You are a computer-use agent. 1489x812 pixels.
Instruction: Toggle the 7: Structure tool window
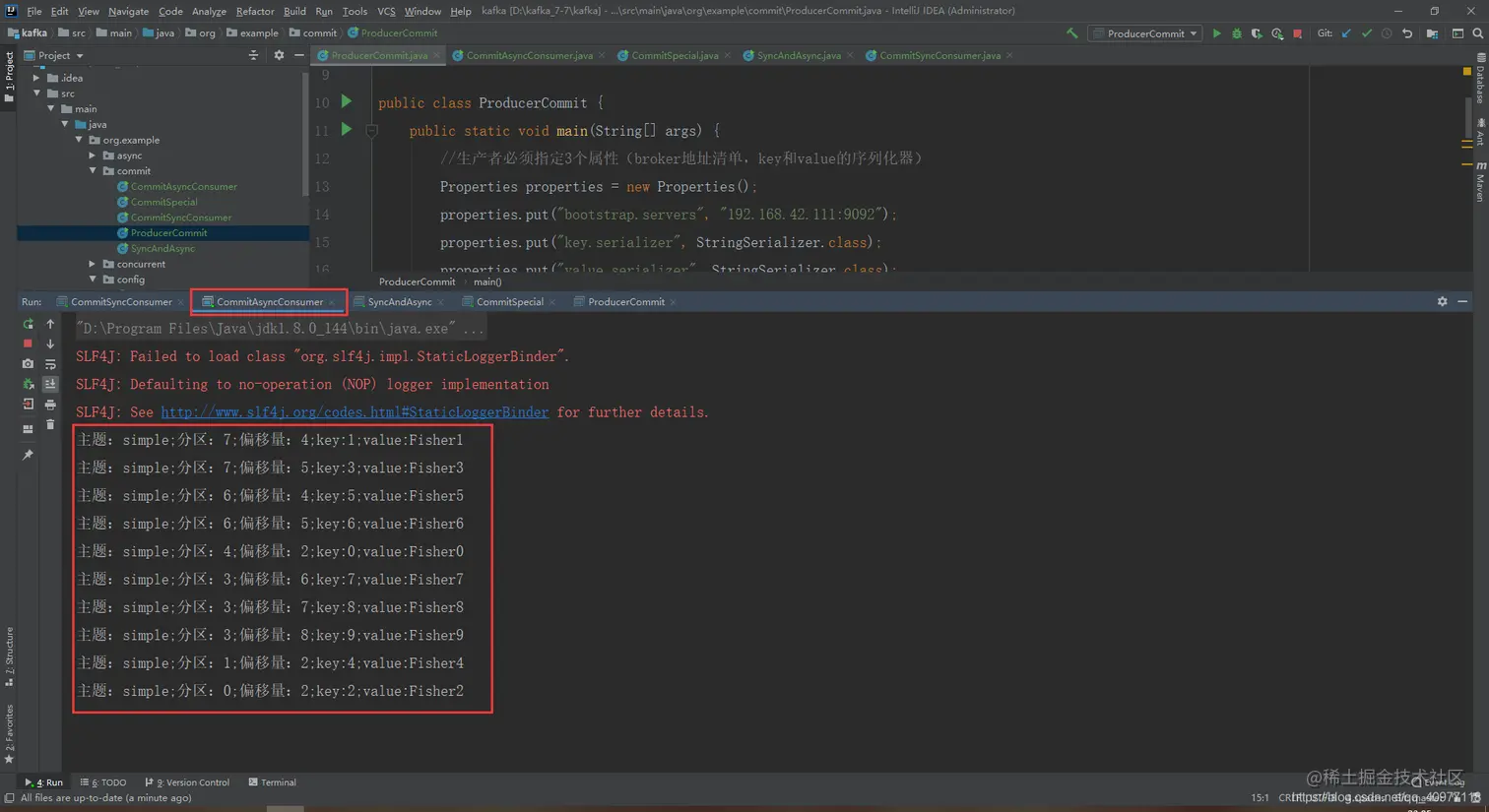(x=9, y=656)
